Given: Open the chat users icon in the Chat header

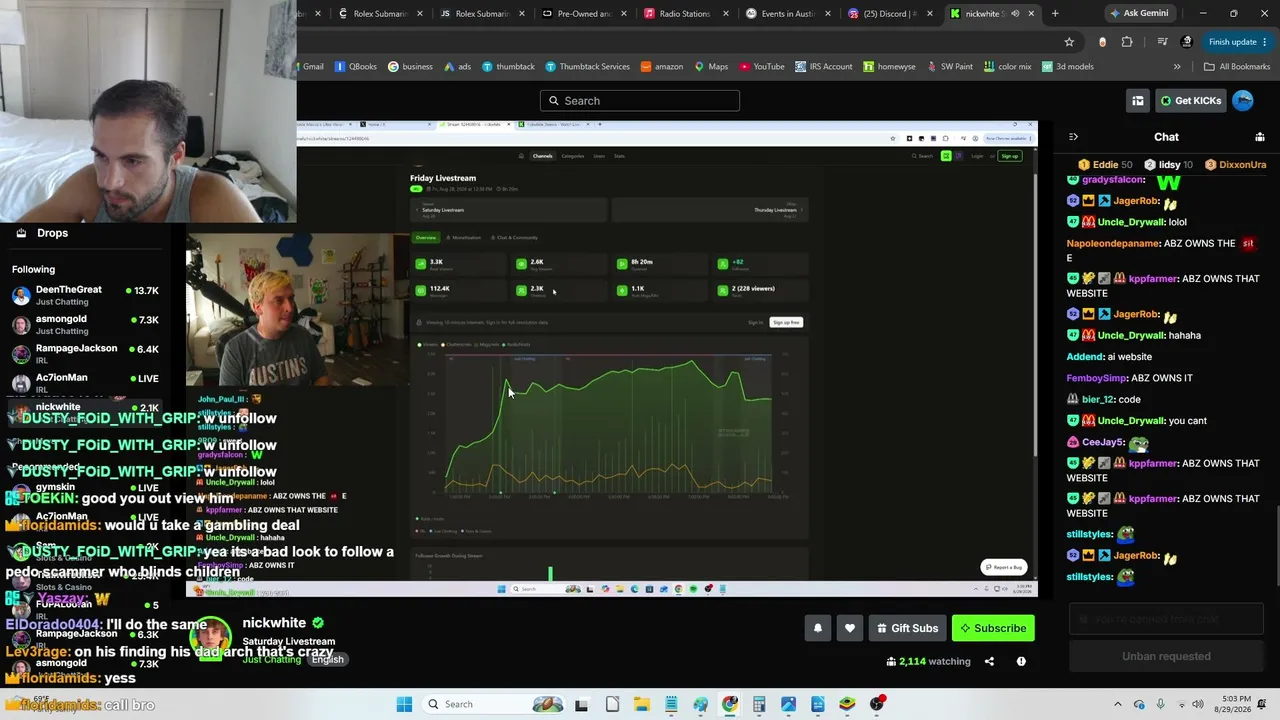Looking at the screenshot, I should [1260, 137].
